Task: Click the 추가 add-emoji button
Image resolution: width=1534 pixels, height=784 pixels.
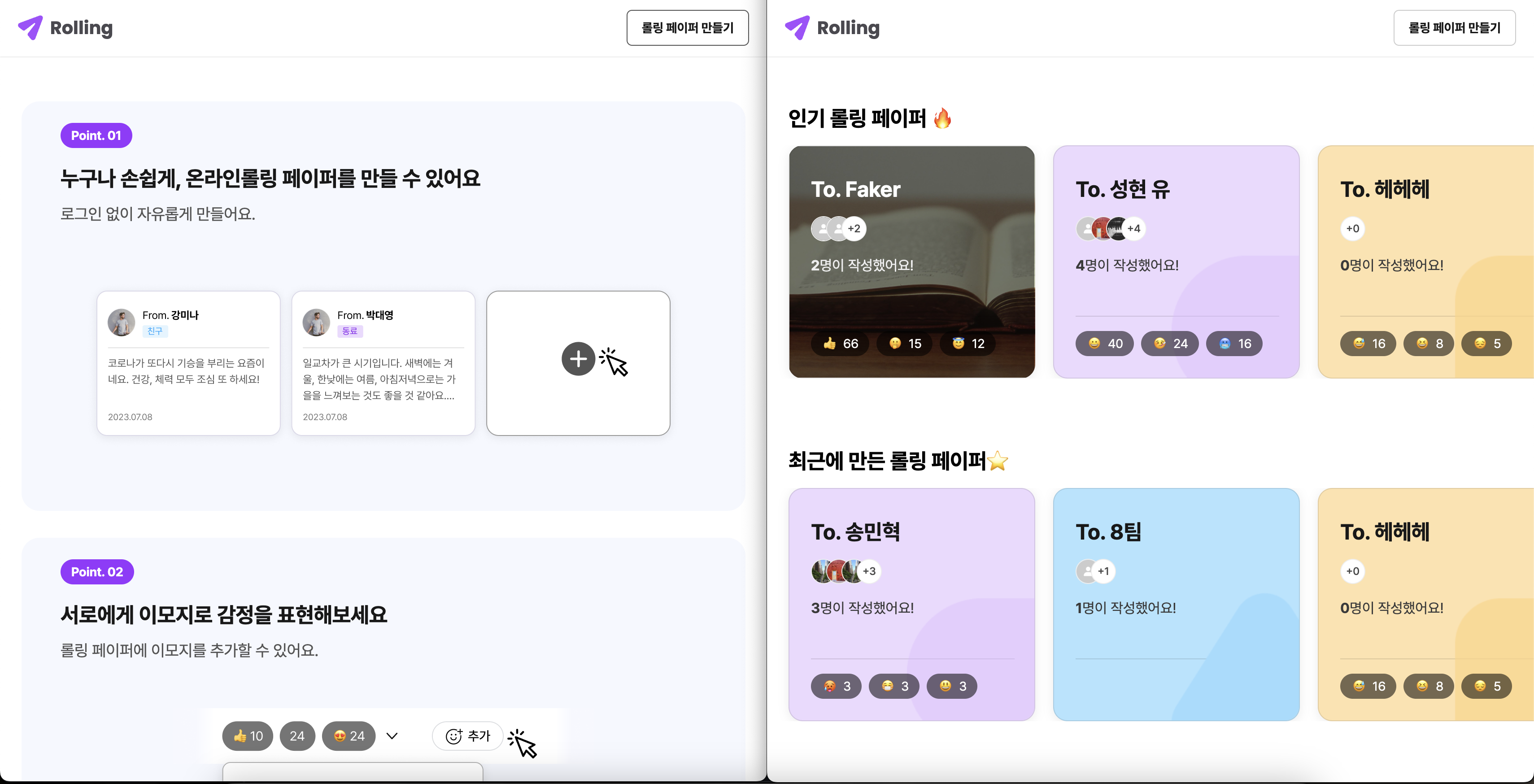Action: point(468,736)
